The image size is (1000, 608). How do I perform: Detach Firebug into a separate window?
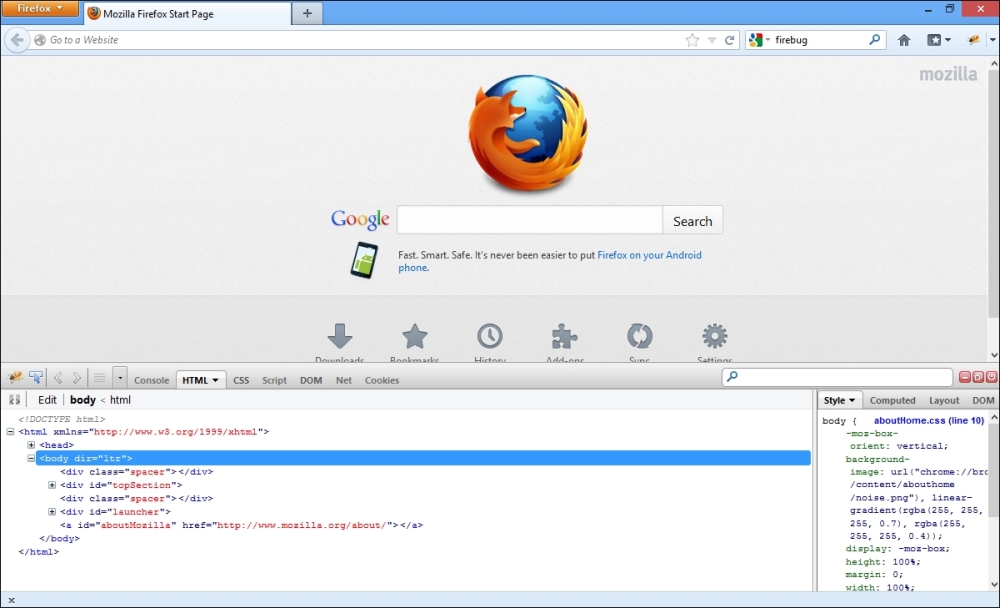click(978, 377)
